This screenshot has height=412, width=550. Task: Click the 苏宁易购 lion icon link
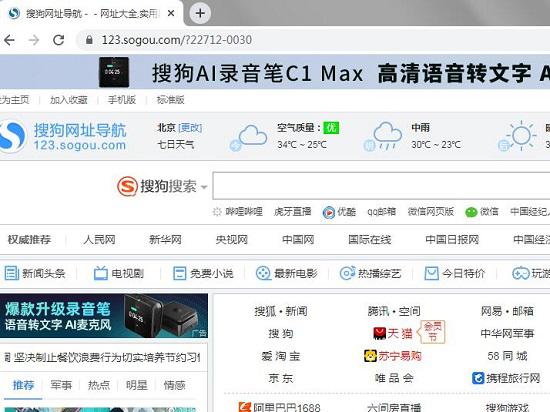(370, 356)
